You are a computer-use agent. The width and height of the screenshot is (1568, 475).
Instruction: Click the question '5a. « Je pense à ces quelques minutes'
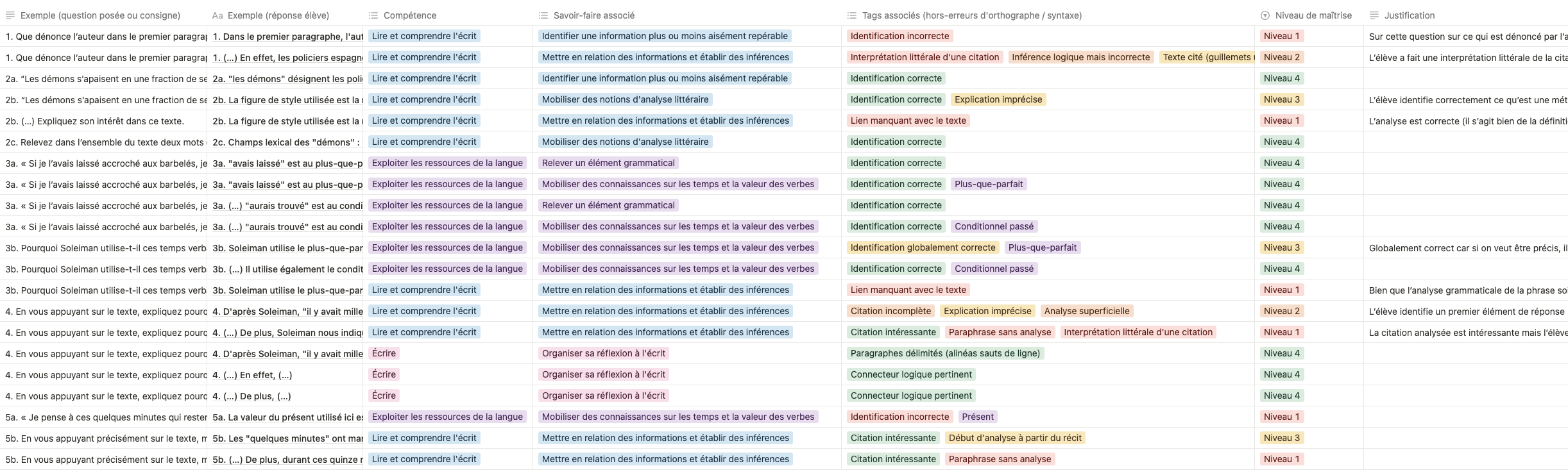[x=103, y=417]
